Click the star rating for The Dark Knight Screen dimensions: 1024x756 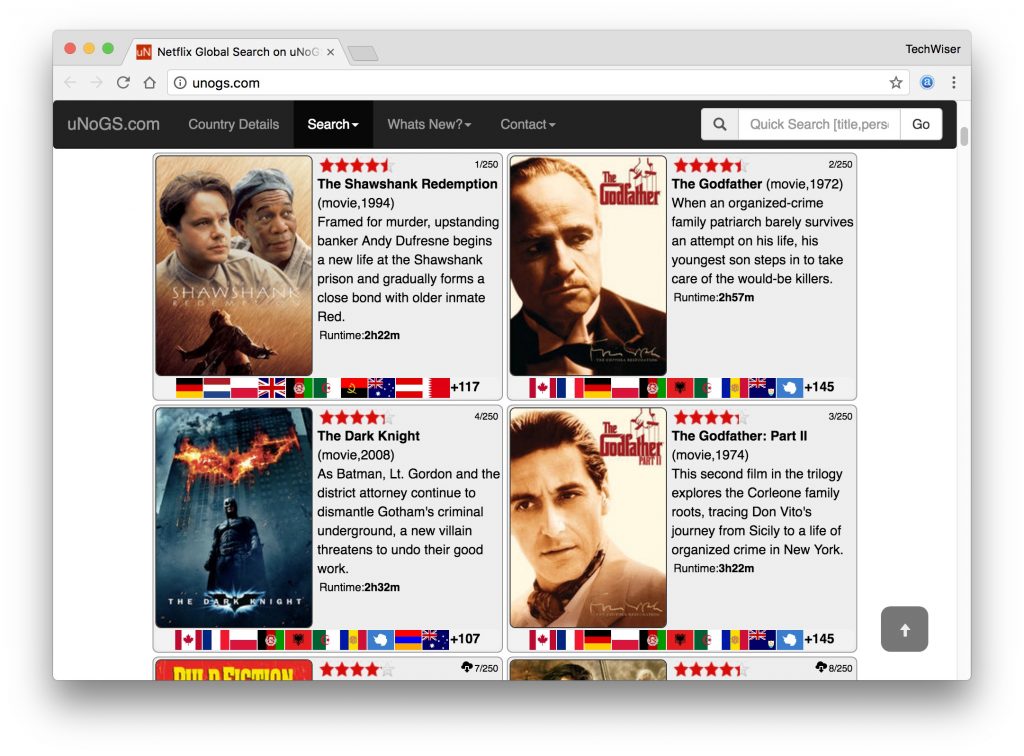(357, 417)
